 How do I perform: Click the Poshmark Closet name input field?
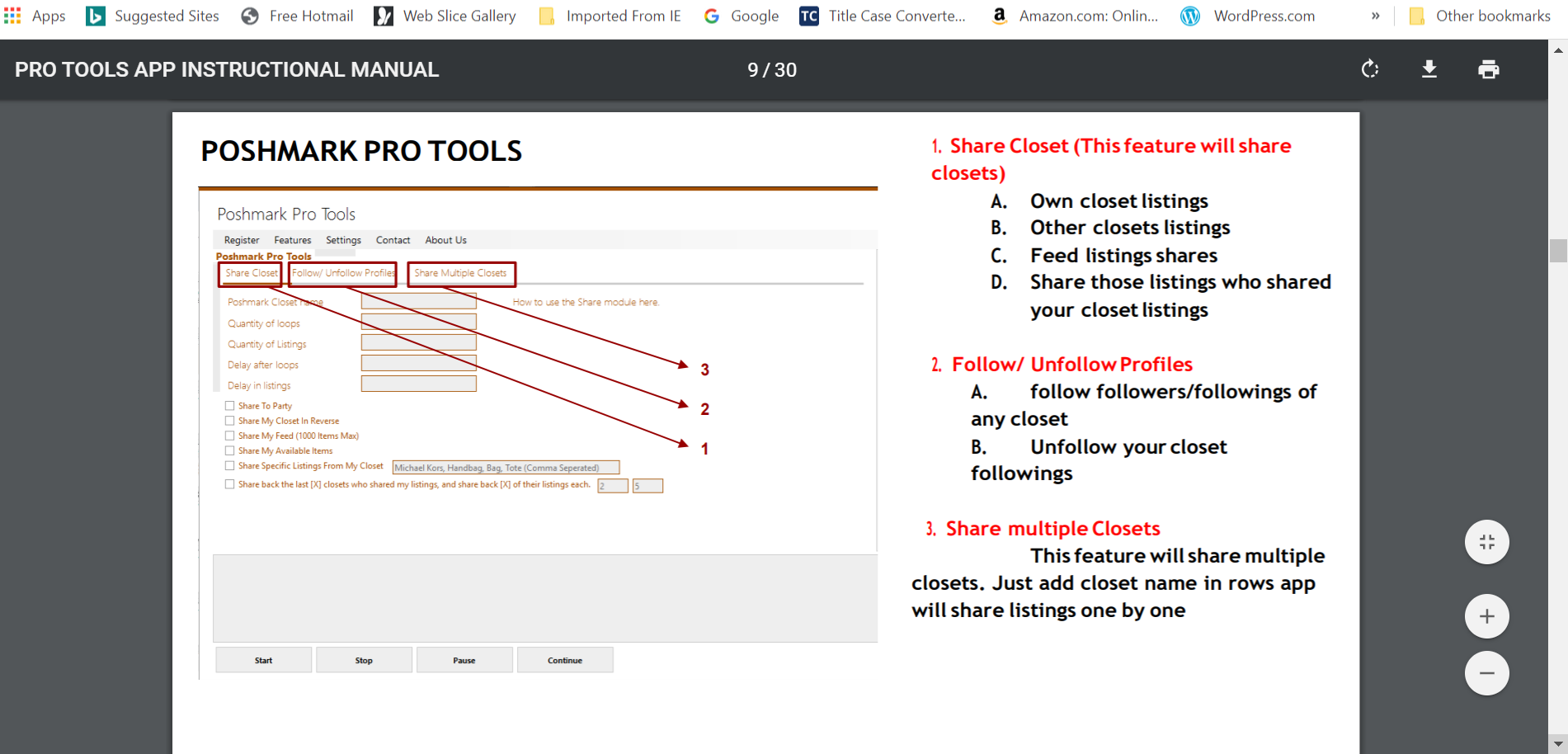pyautogui.click(x=419, y=301)
